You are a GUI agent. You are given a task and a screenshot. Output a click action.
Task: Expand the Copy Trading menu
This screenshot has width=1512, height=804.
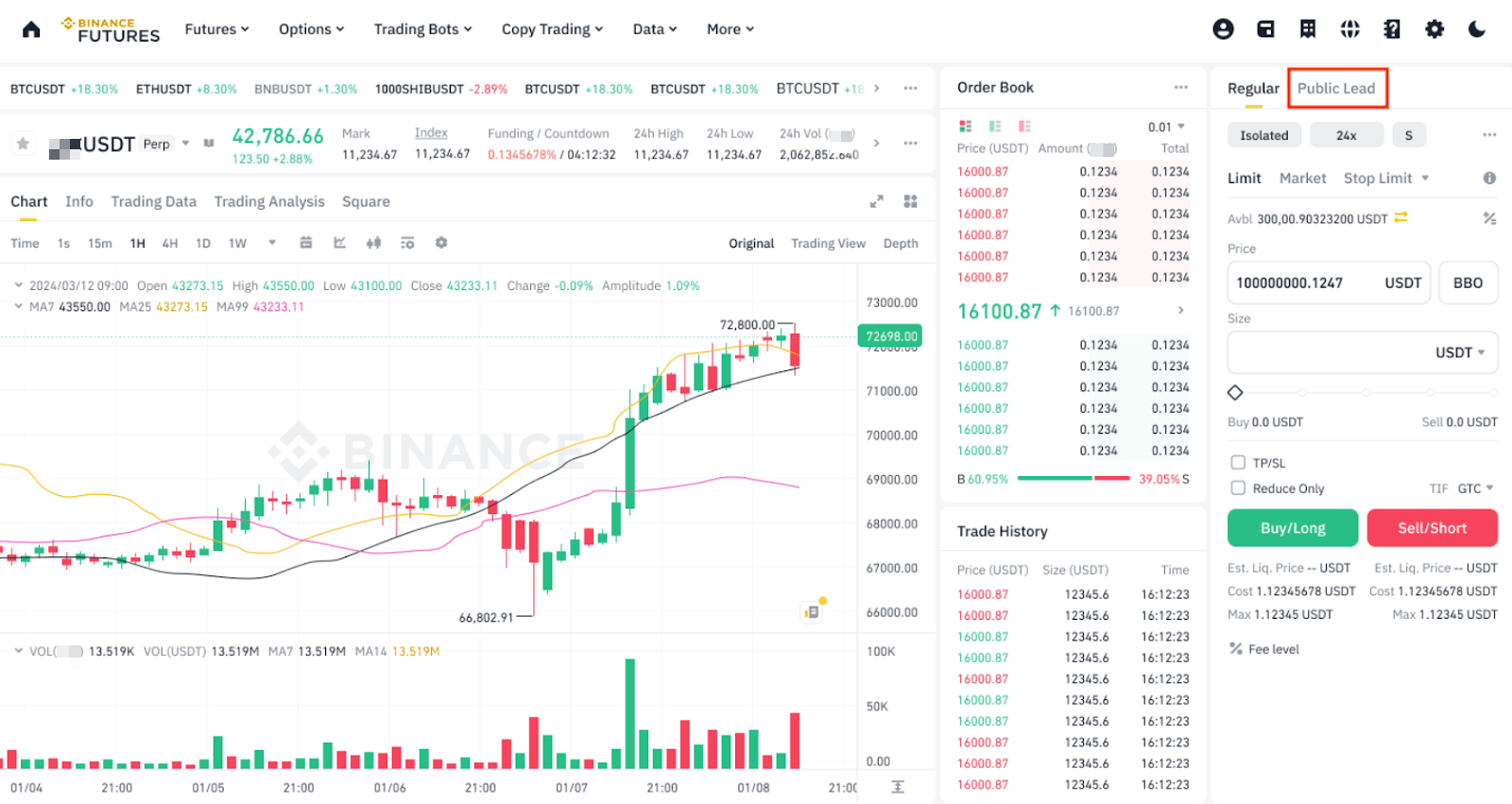[x=552, y=29]
